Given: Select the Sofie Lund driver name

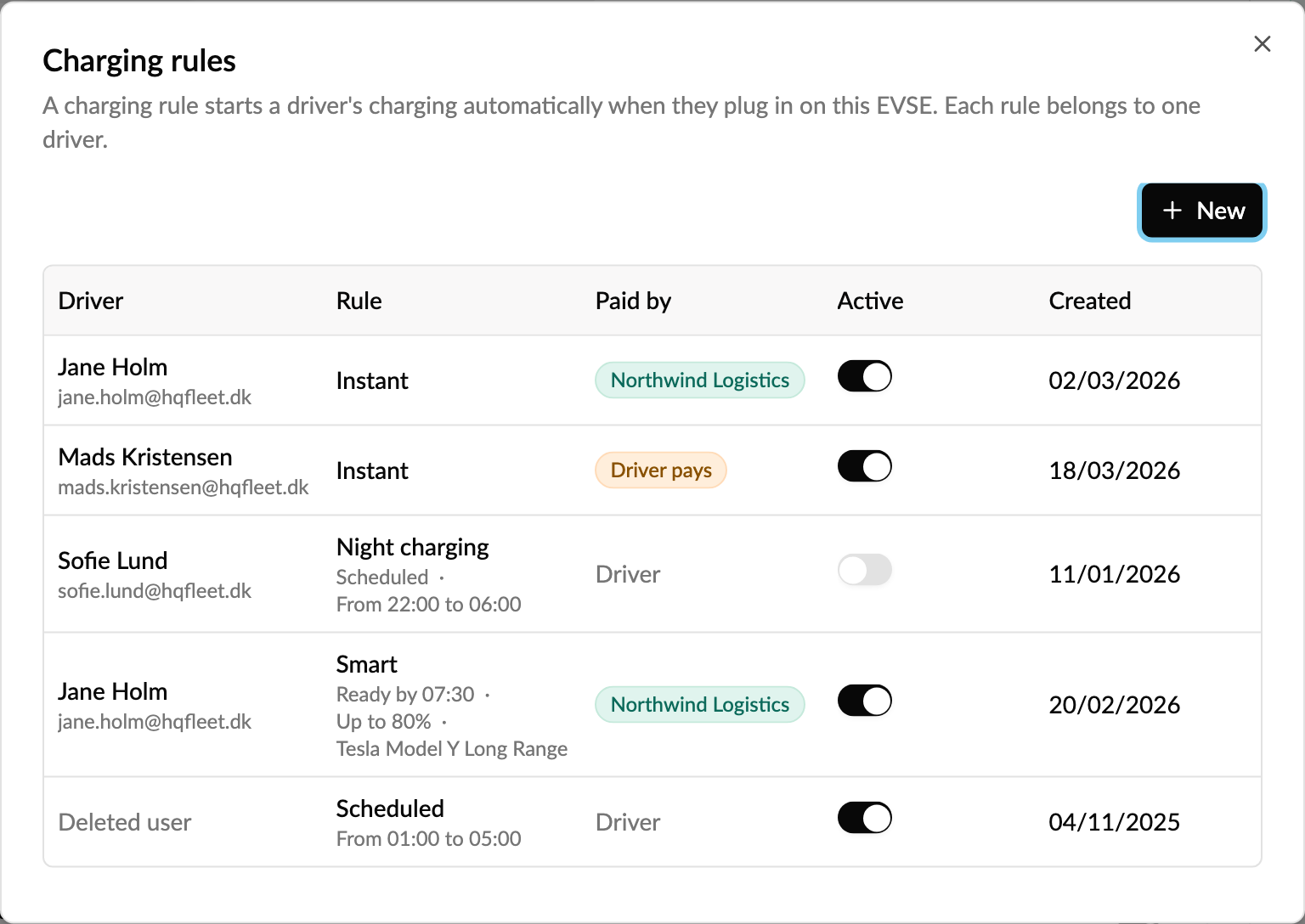Looking at the screenshot, I should click(113, 561).
